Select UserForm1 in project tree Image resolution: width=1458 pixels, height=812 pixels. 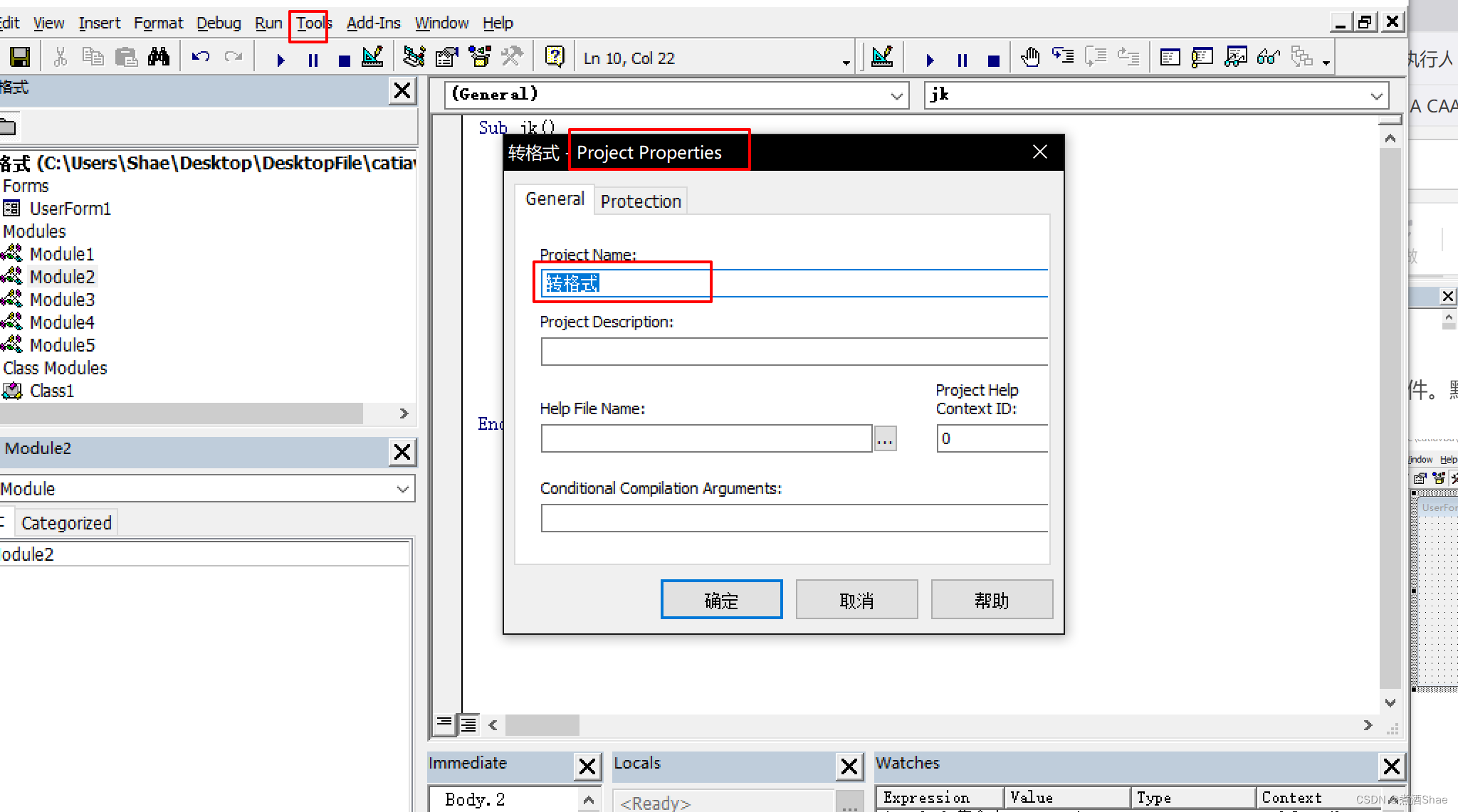pyautogui.click(x=70, y=209)
